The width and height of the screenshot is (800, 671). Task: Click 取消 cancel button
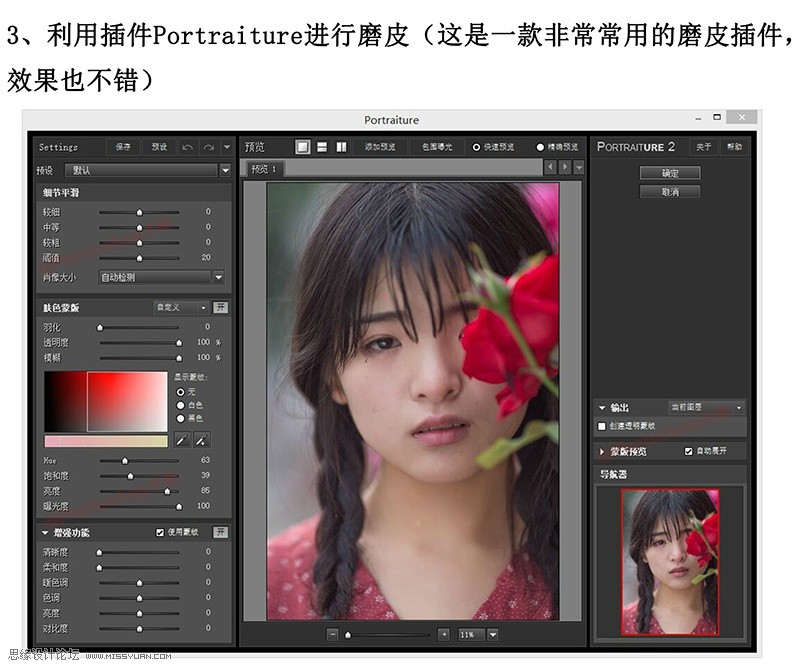(670, 192)
